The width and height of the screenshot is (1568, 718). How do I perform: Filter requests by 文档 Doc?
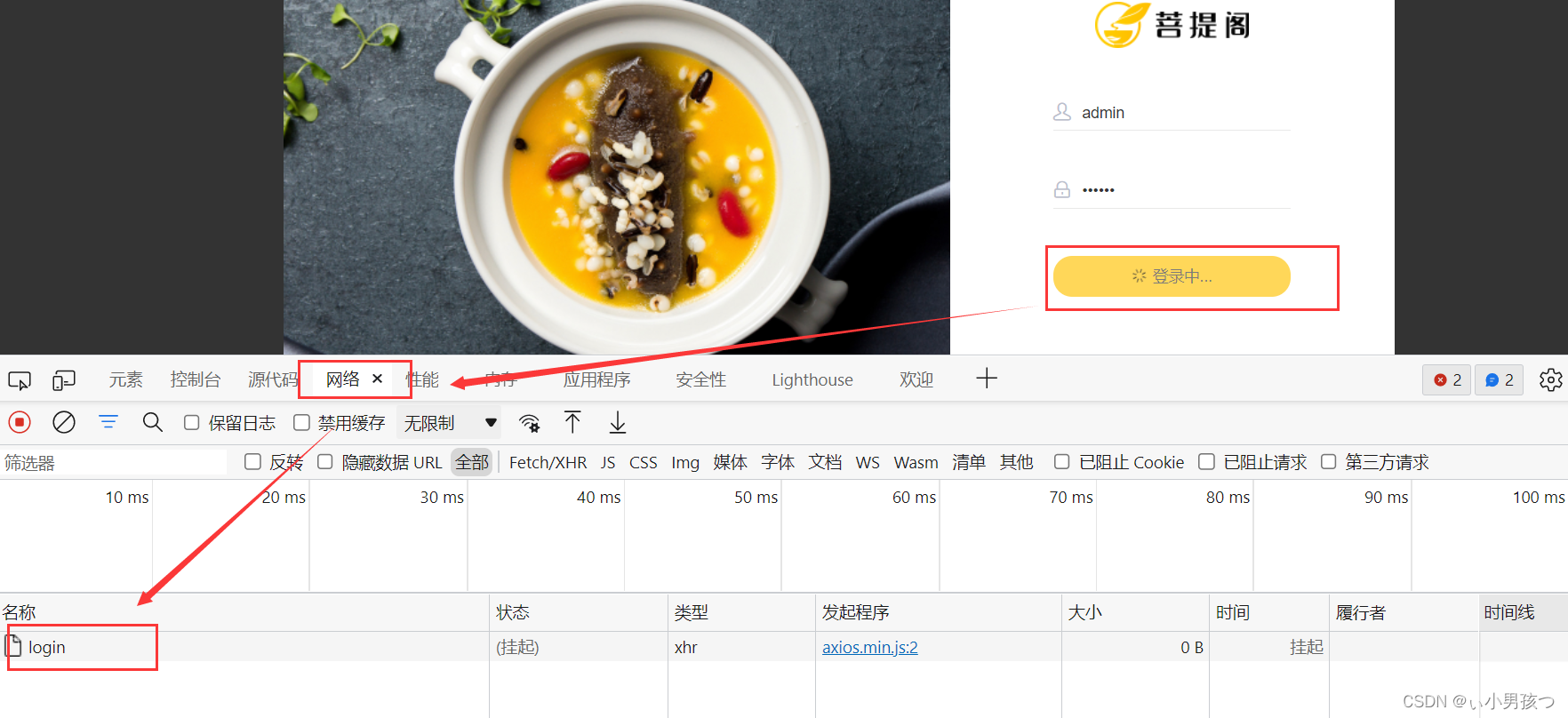tap(825, 462)
